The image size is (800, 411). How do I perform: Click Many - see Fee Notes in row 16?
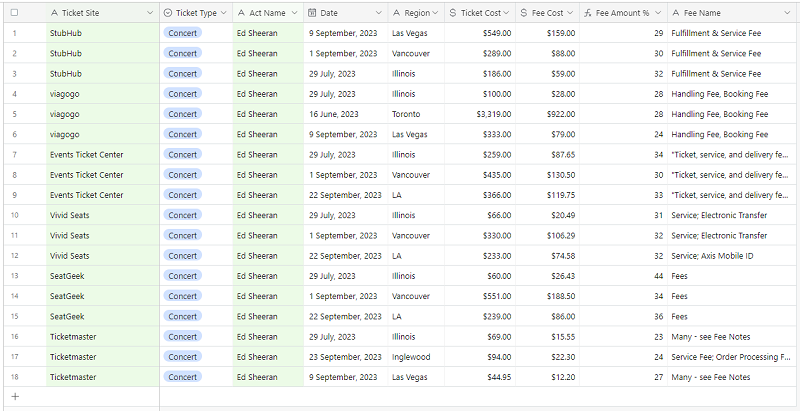point(733,337)
